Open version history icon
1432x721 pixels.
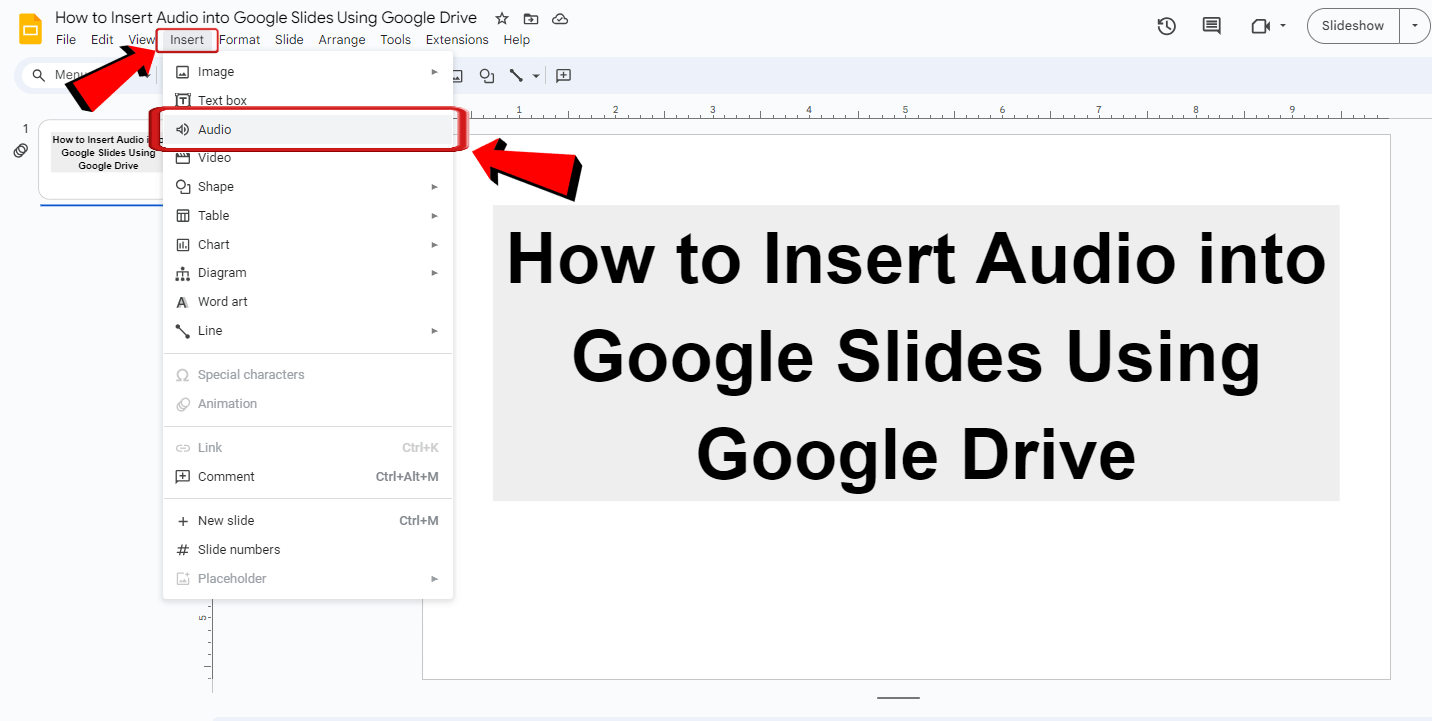click(1166, 26)
